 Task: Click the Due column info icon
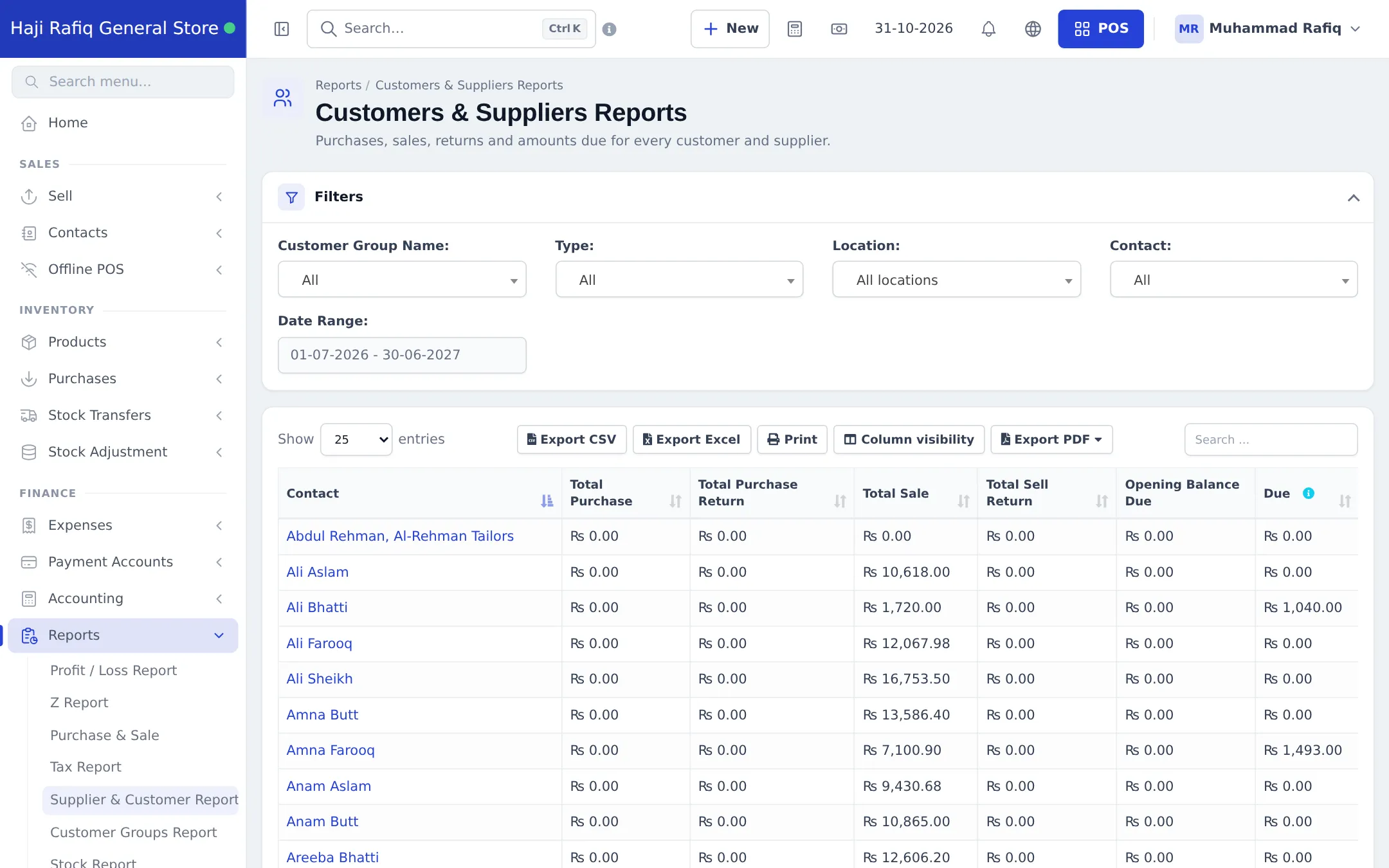pyautogui.click(x=1308, y=493)
